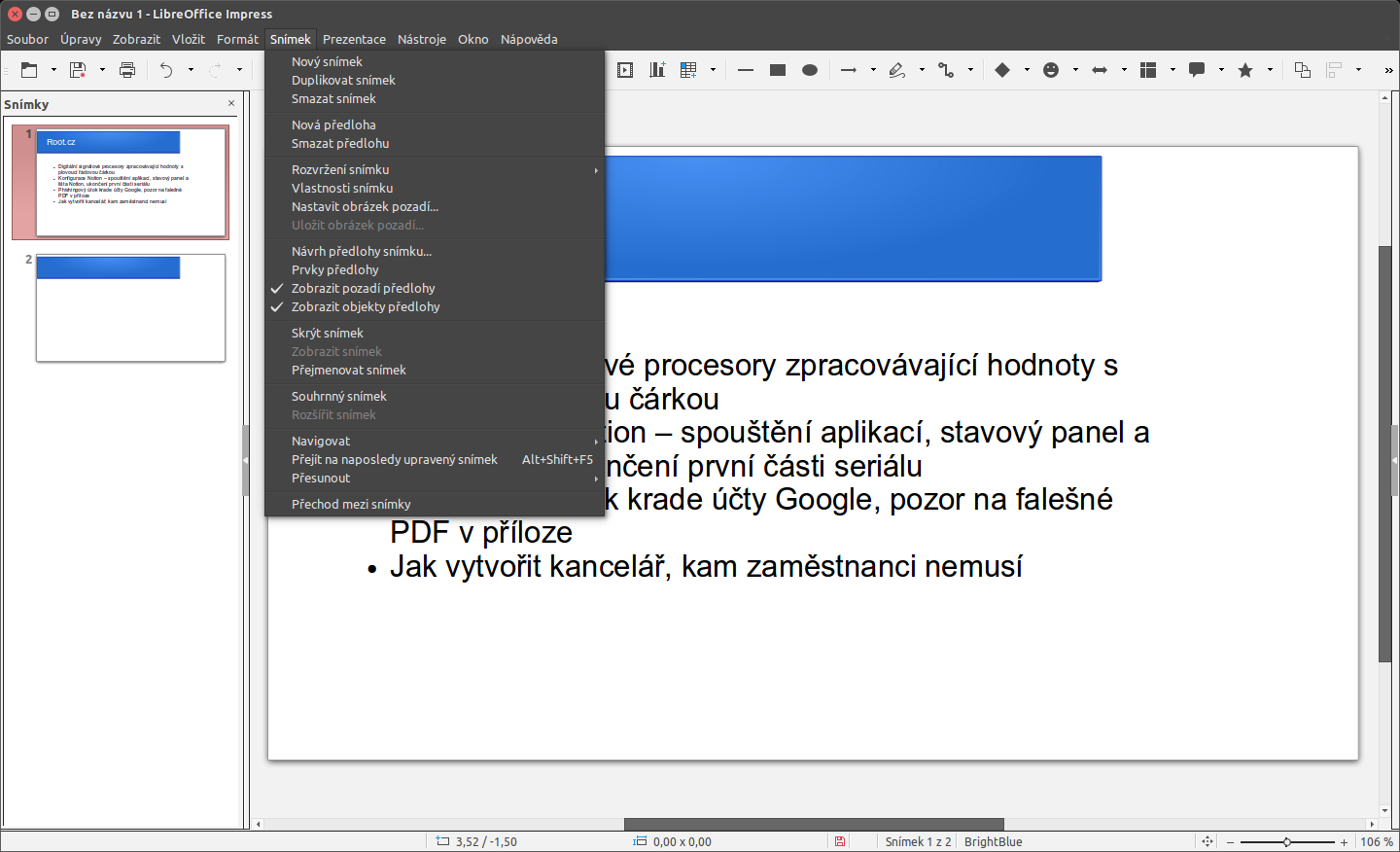Choose Přejmenovat snímek menu entry

[435, 370]
